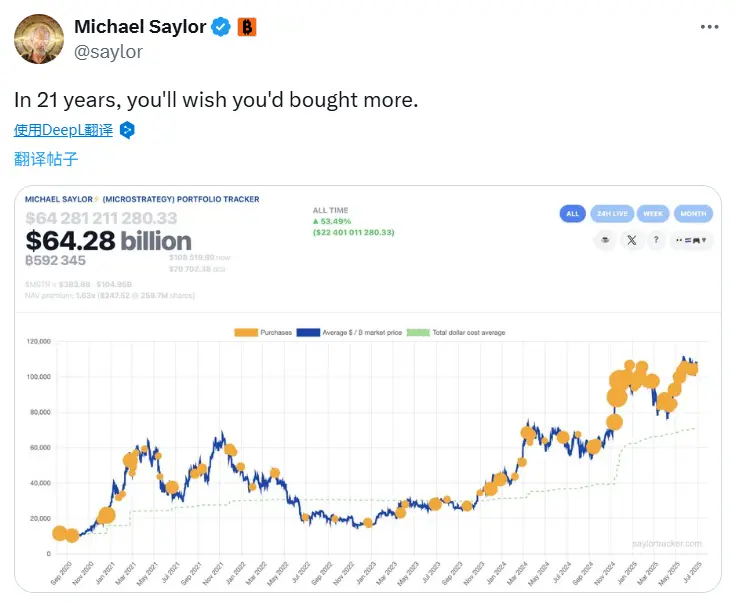Open the @saylor handle profile
Viewport: 735px width, 602px height.
[x=109, y=51]
